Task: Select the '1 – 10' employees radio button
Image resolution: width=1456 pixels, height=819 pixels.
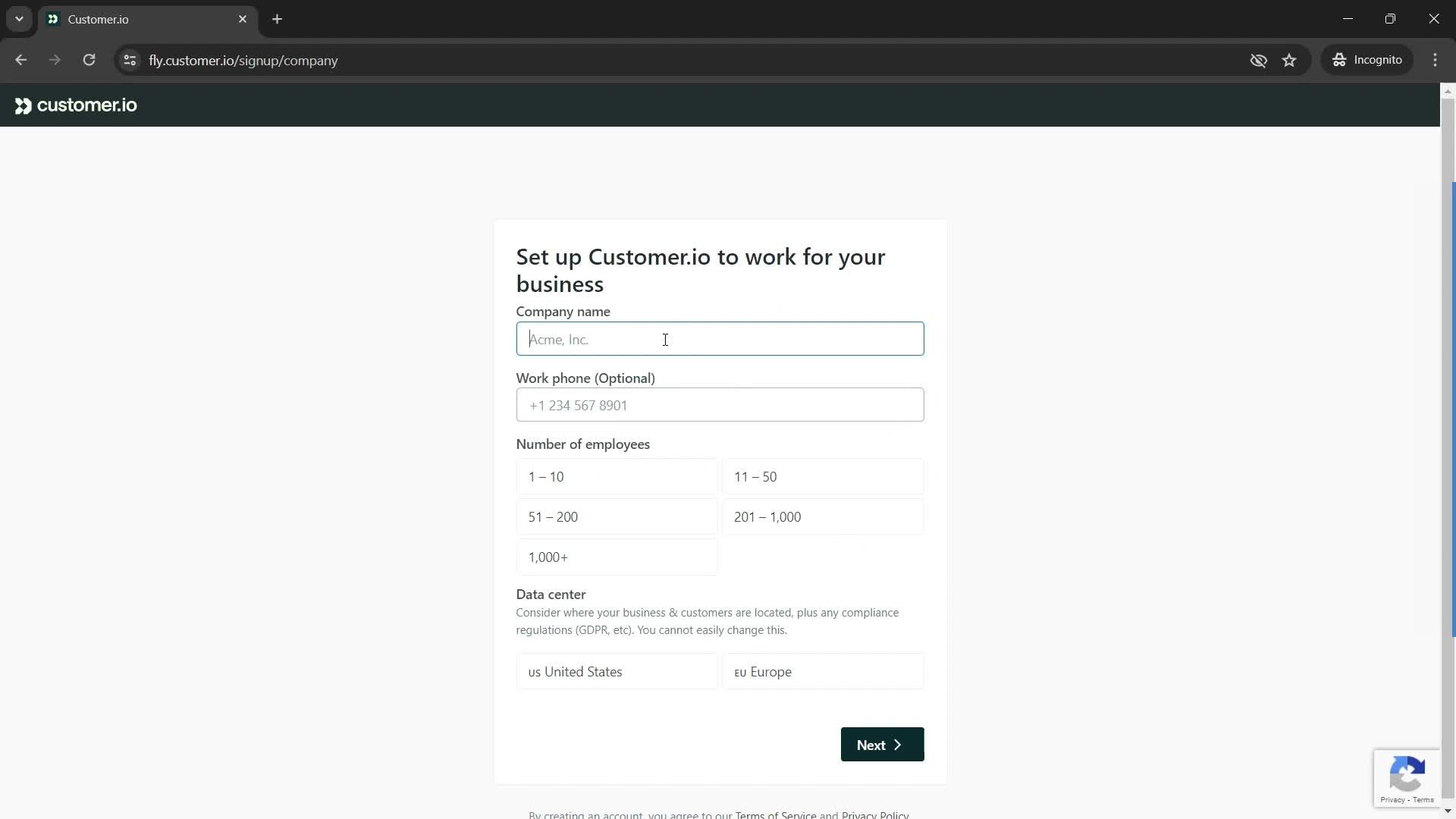Action: pos(620,478)
